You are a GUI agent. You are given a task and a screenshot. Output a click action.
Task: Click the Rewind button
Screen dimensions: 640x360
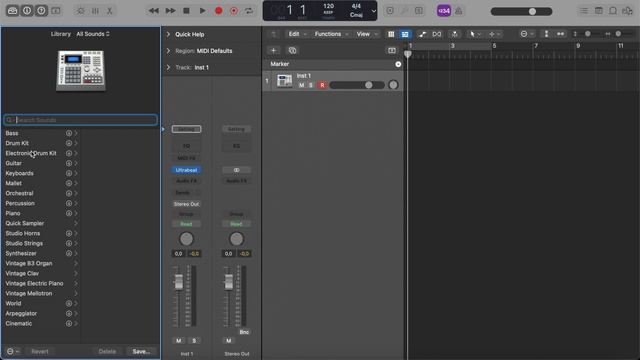(x=153, y=11)
